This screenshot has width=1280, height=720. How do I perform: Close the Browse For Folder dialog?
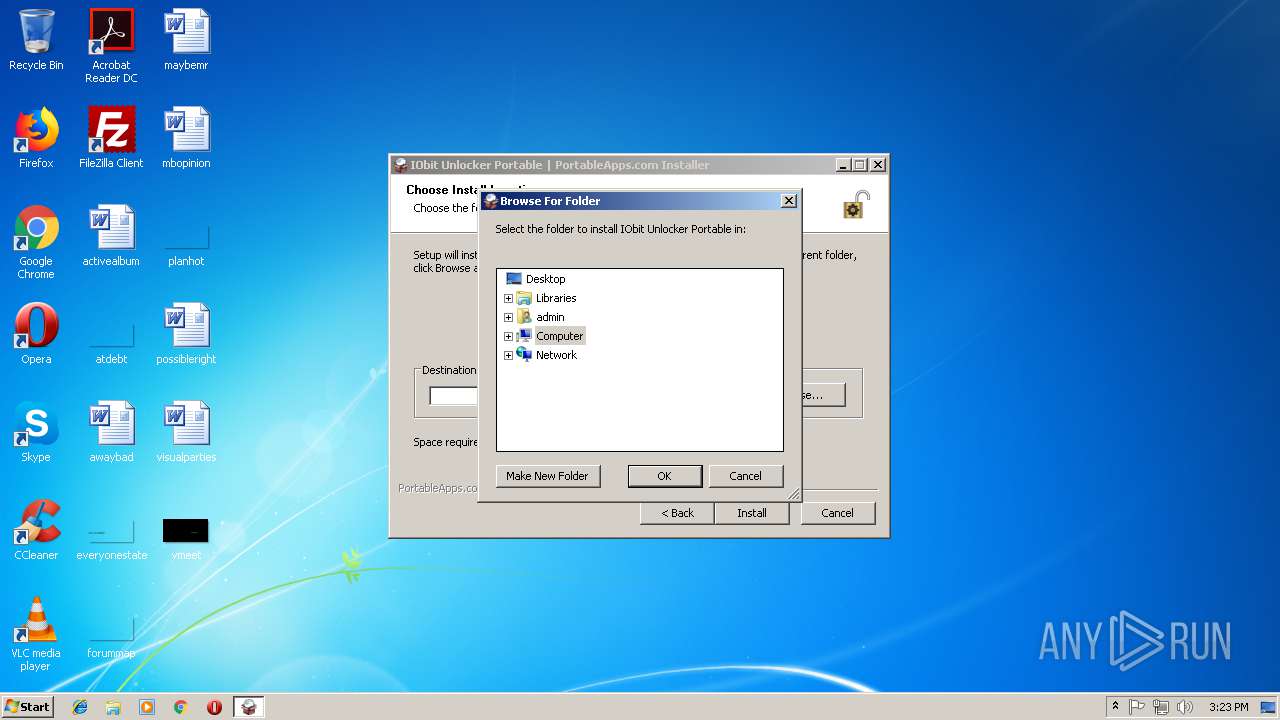coord(788,201)
